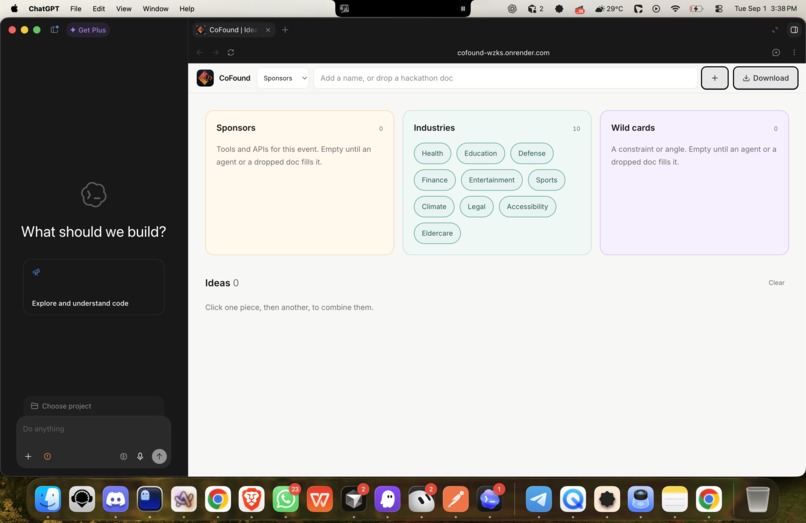The image size is (806, 523).
Task: Open a new browser tab
Action: point(285,30)
